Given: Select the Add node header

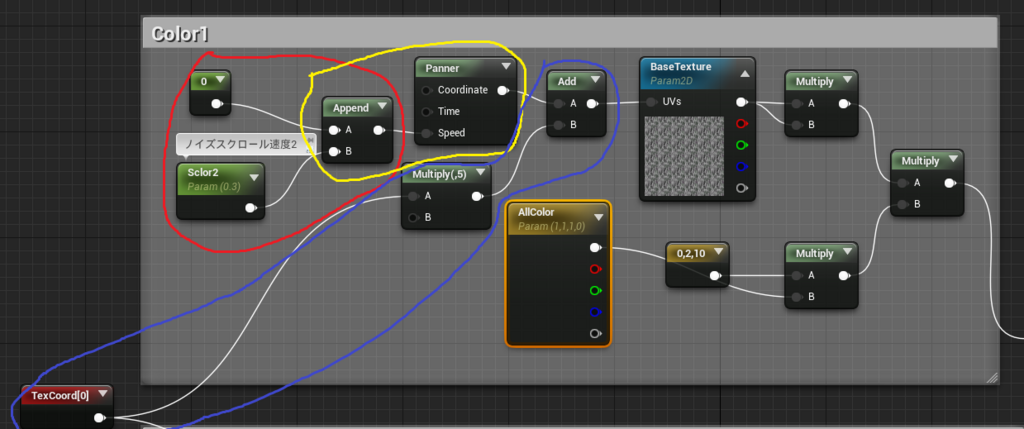Looking at the screenshot, I should point(576,81).
